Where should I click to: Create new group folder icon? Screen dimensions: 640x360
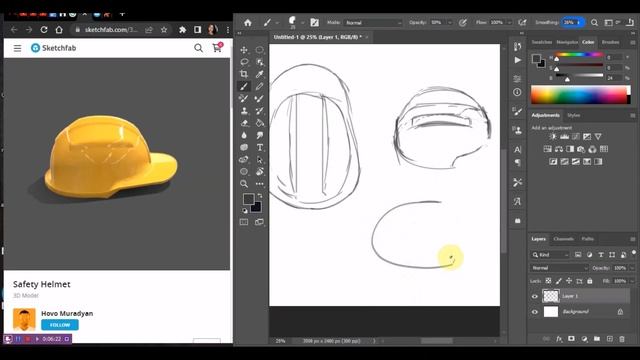point(597,339)
